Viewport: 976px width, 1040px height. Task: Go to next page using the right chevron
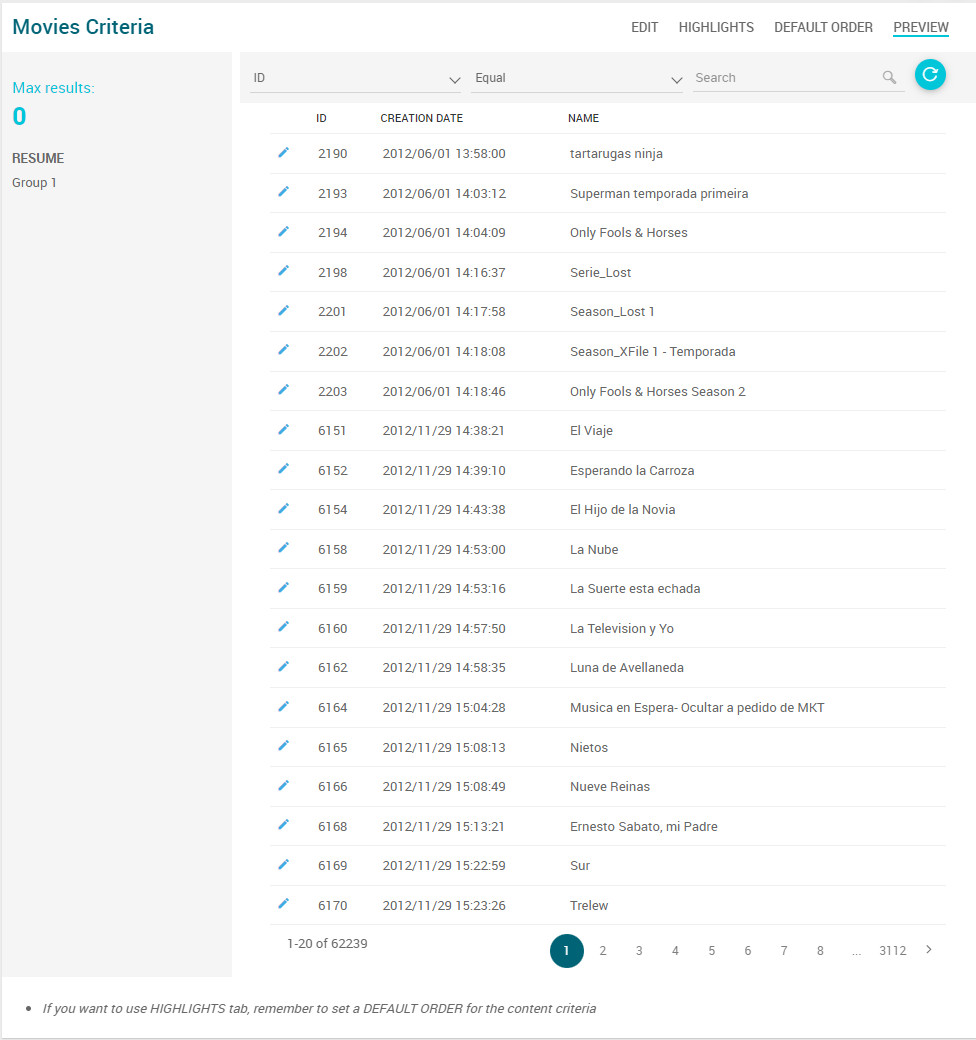[x=929, y=950]
